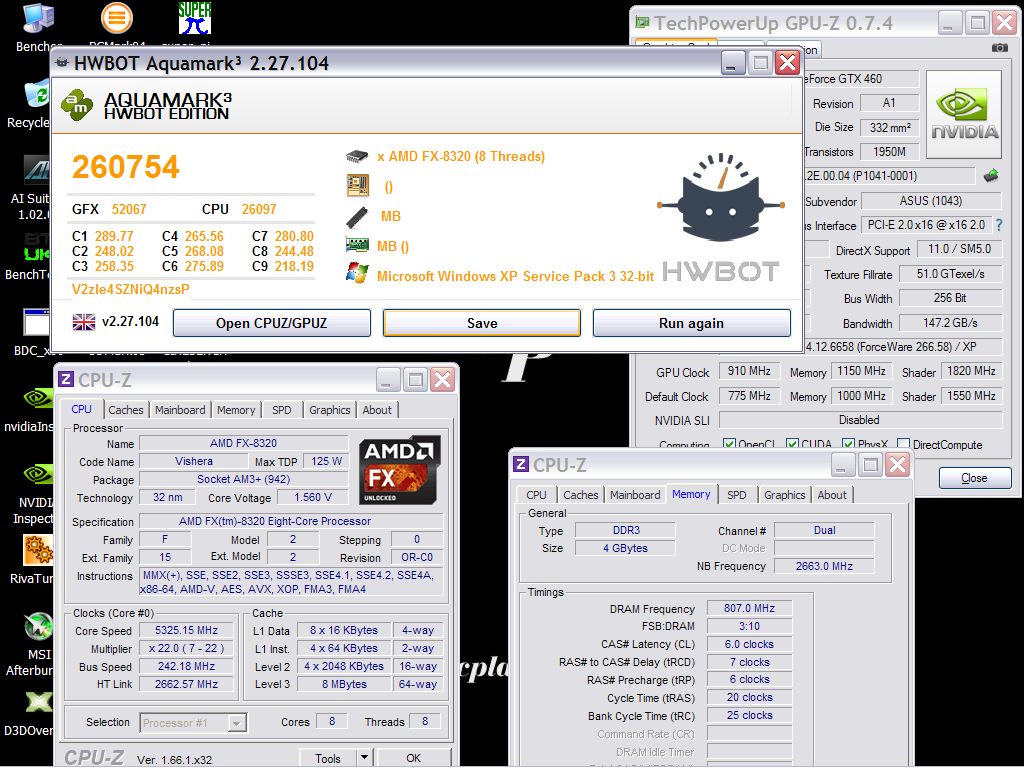Expand the Tools dropdown arrow in CPU-Z
1024x768 pixels.
tap(364, 758)
